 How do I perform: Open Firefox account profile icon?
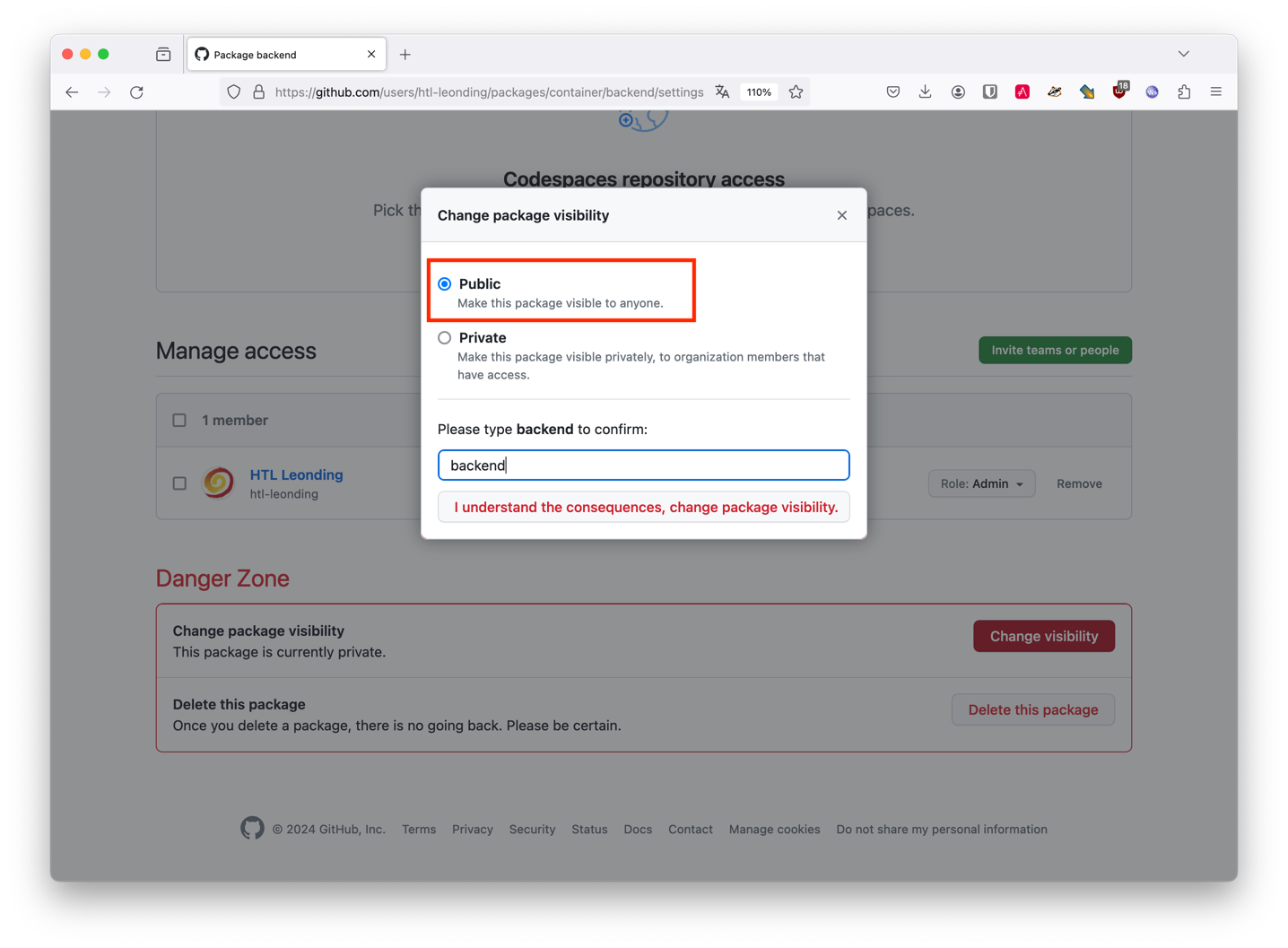(958, 91)
